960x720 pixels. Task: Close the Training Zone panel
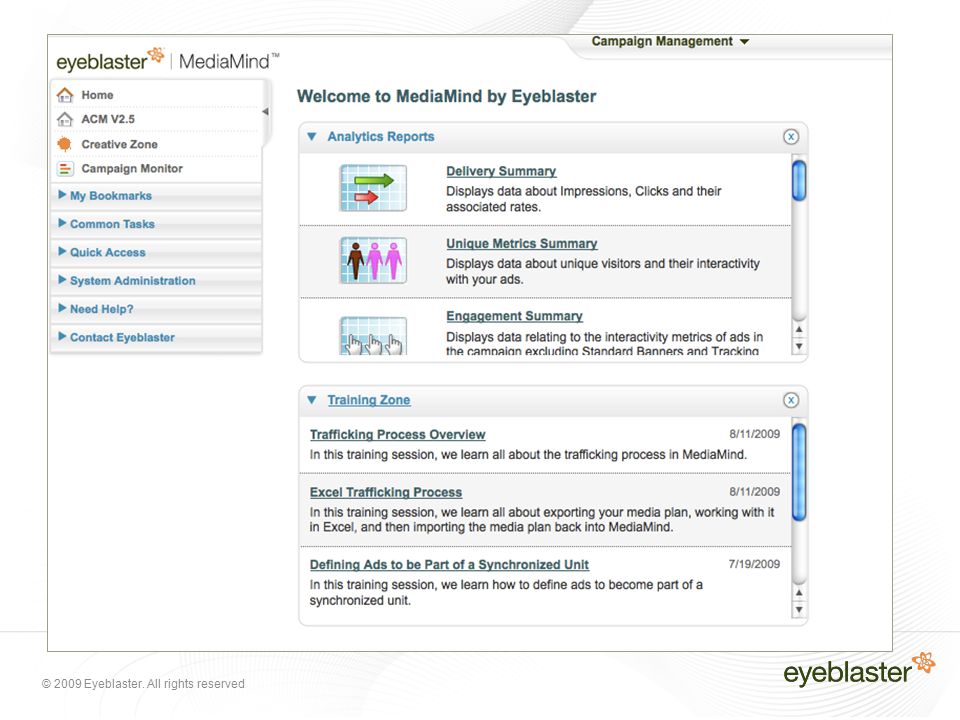[791, 400]
